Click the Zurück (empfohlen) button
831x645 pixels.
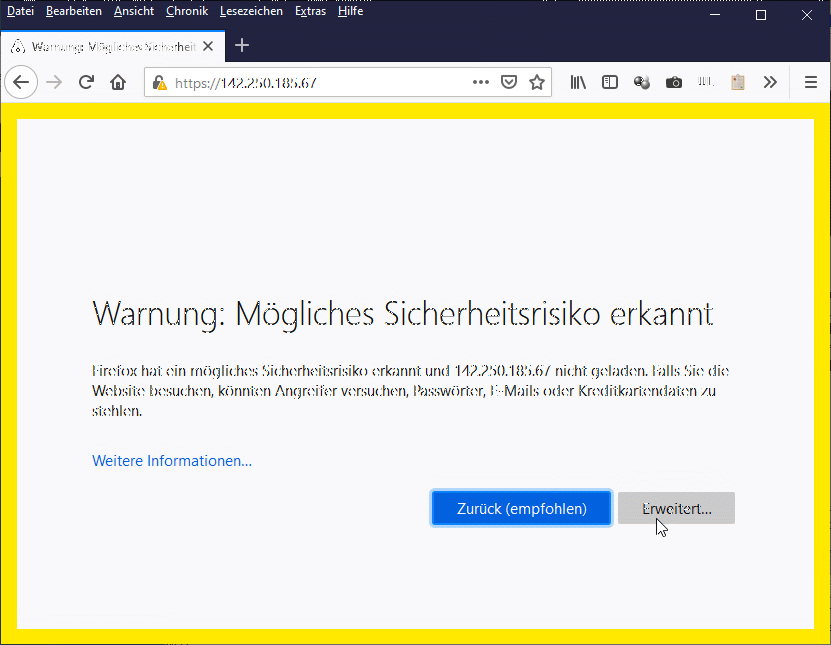[x=521, y=508]
